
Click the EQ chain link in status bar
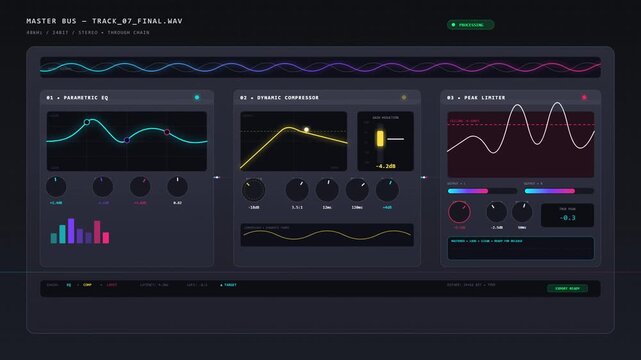69,285
